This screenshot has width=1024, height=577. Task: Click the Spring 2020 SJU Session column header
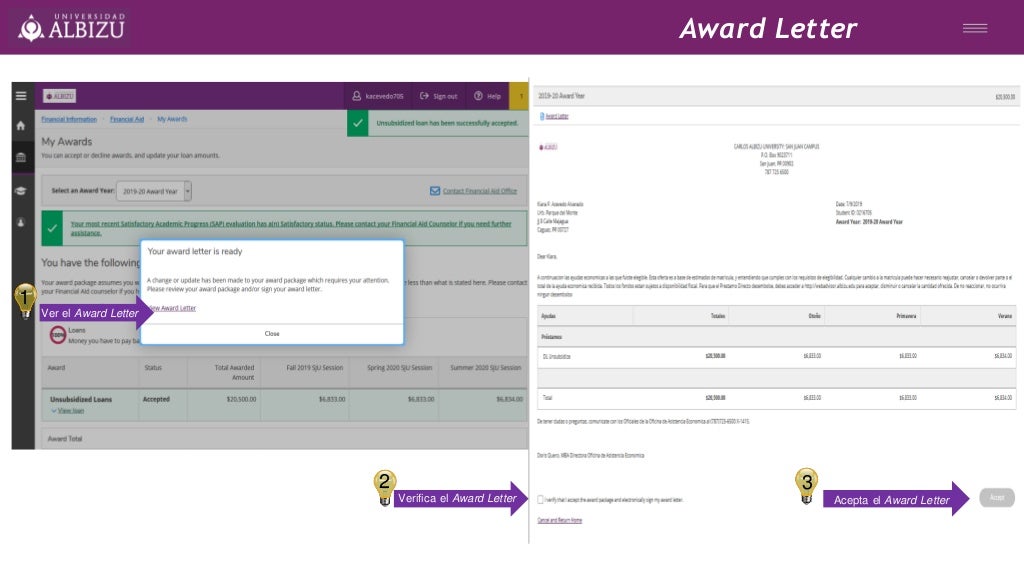(400, 367)
